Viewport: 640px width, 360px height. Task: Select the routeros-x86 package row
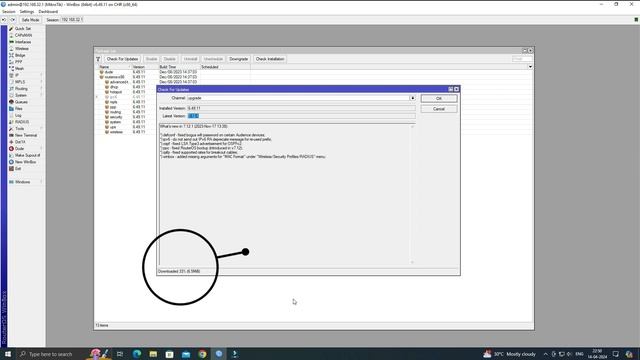click(313, 77)
